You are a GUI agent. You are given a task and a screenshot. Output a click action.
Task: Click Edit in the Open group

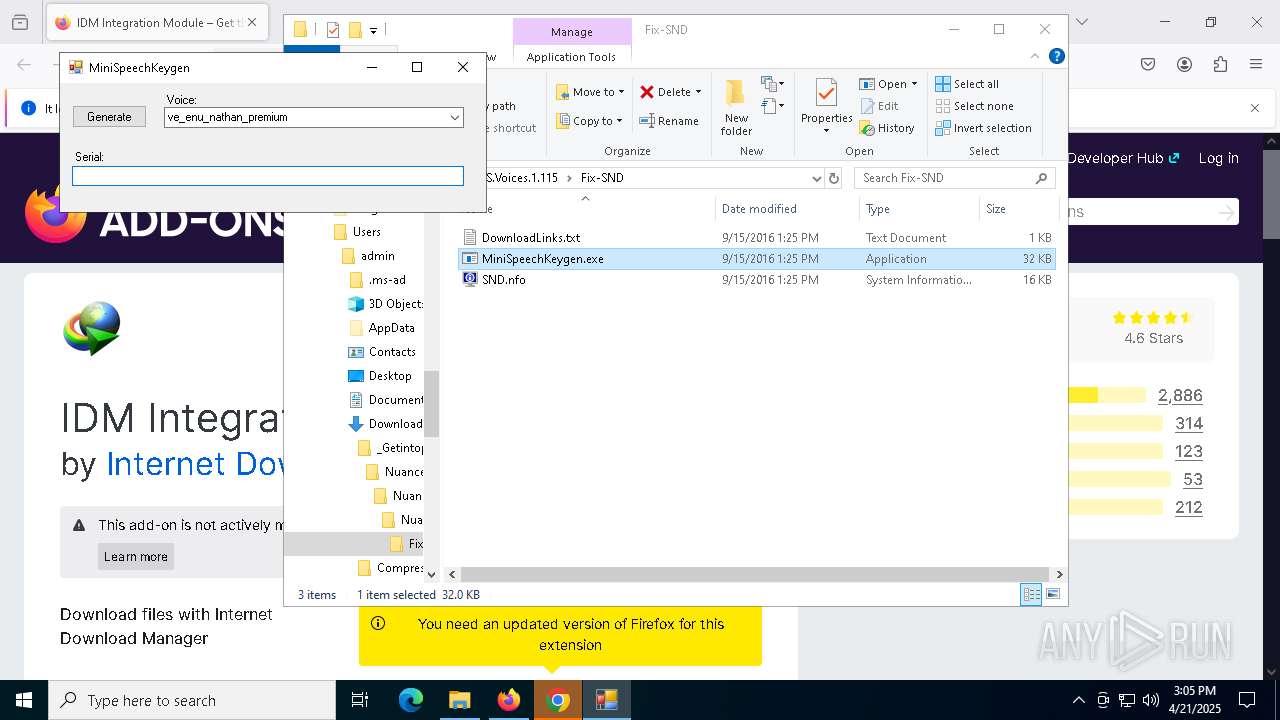[879, 106]
